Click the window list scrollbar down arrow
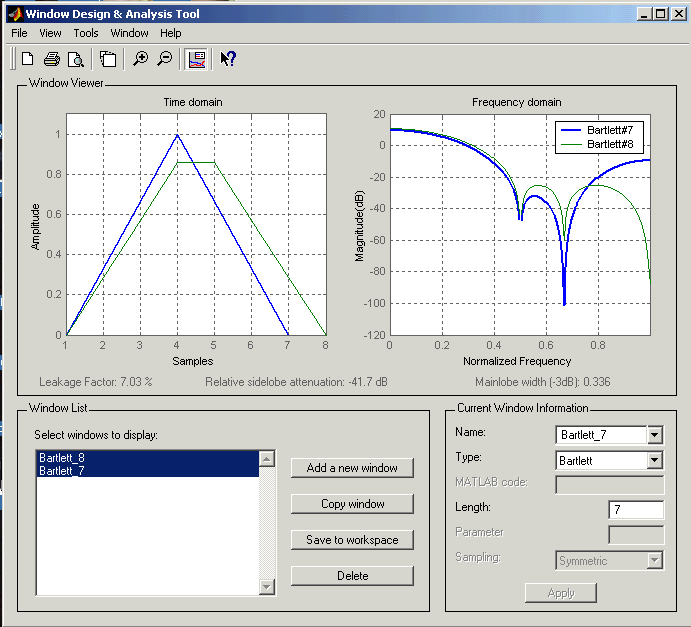Screen dimensions: 691x627 [x=266, y=587]
